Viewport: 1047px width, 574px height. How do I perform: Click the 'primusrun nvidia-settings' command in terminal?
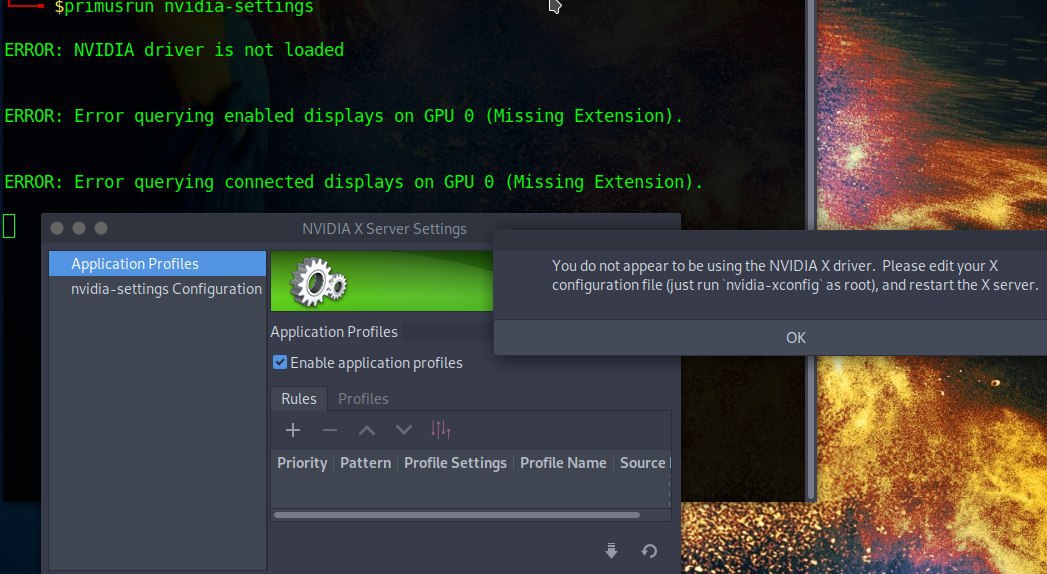pyautogui.click(x=189, y=7)
